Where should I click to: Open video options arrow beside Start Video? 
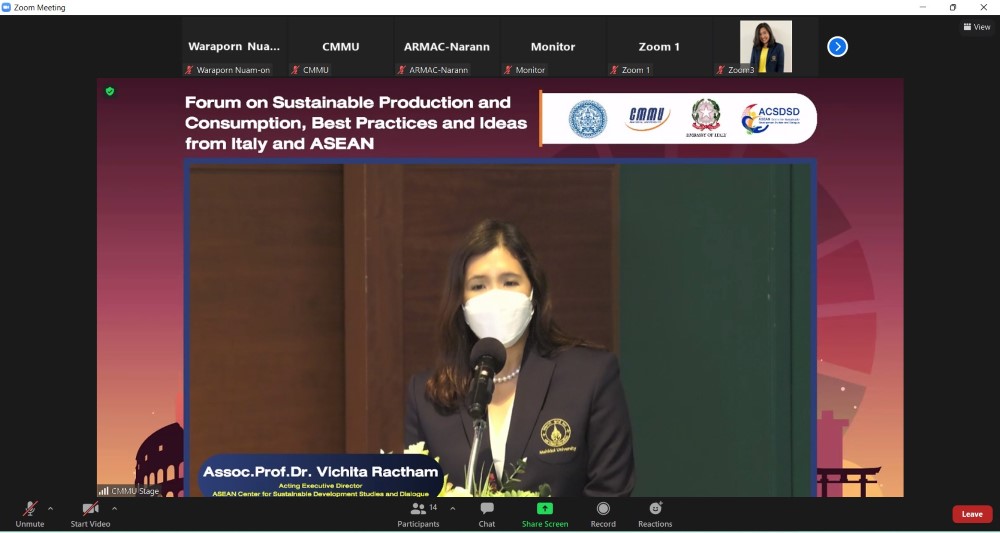click(x=114, y=508)
